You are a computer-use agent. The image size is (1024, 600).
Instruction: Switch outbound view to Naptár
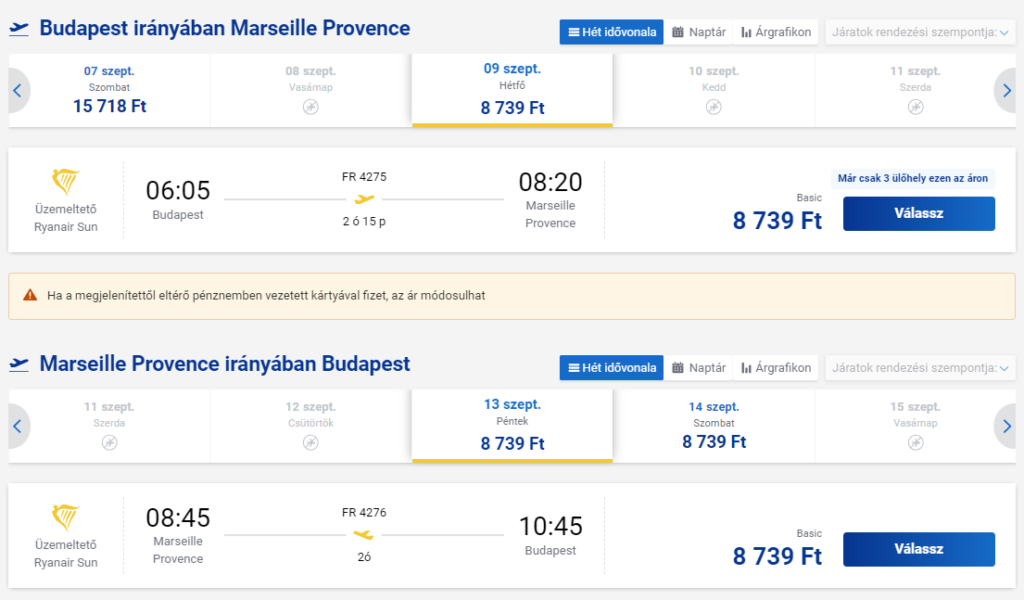699,33
